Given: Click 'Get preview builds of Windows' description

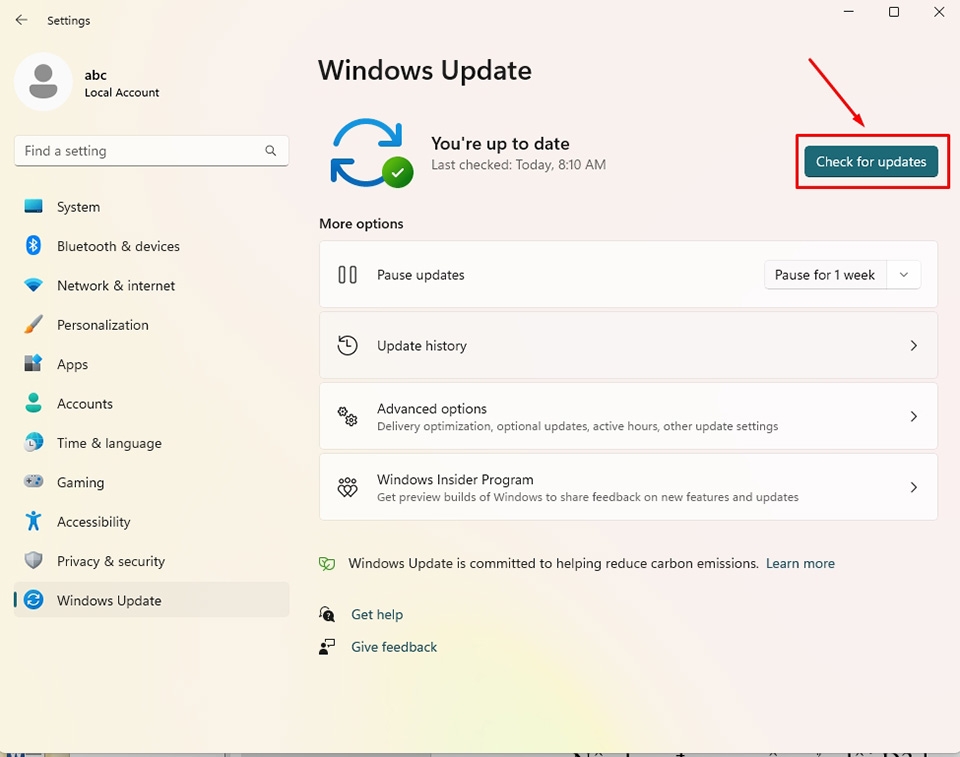Looking at the screenshot, I should (x=588, y=497).
